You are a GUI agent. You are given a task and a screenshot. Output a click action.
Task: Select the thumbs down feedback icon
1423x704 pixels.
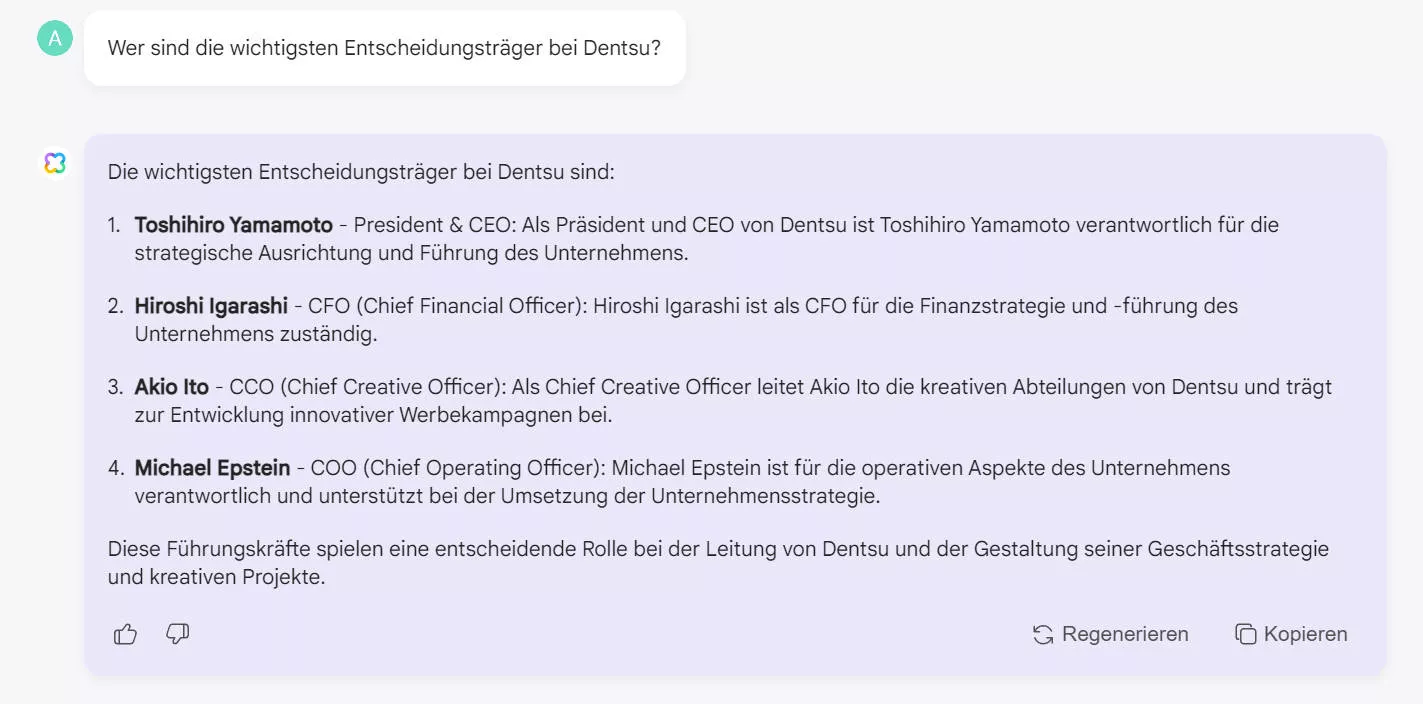click(177, 633)
